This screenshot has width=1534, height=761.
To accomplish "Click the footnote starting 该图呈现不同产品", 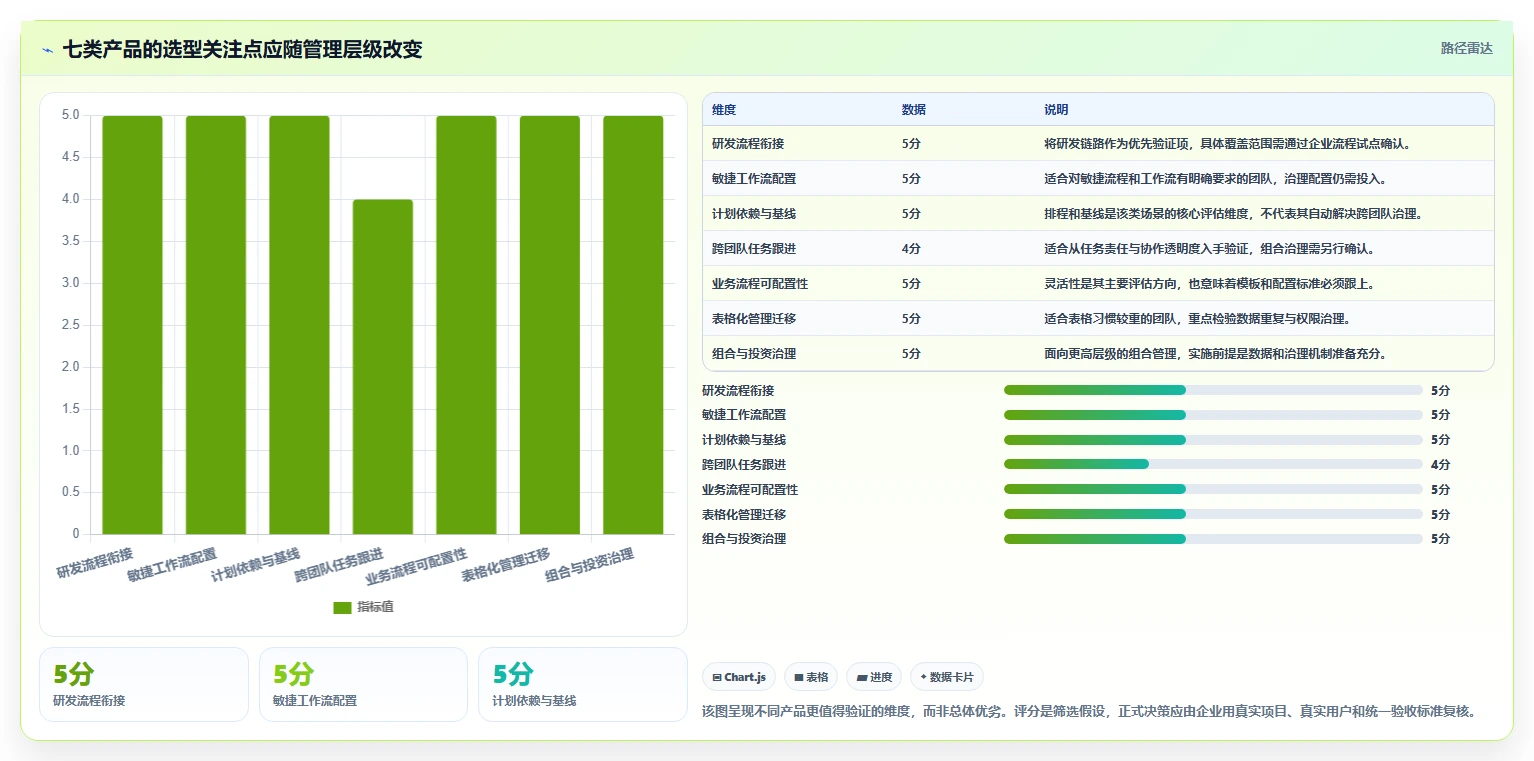I will coord(1090,712).
